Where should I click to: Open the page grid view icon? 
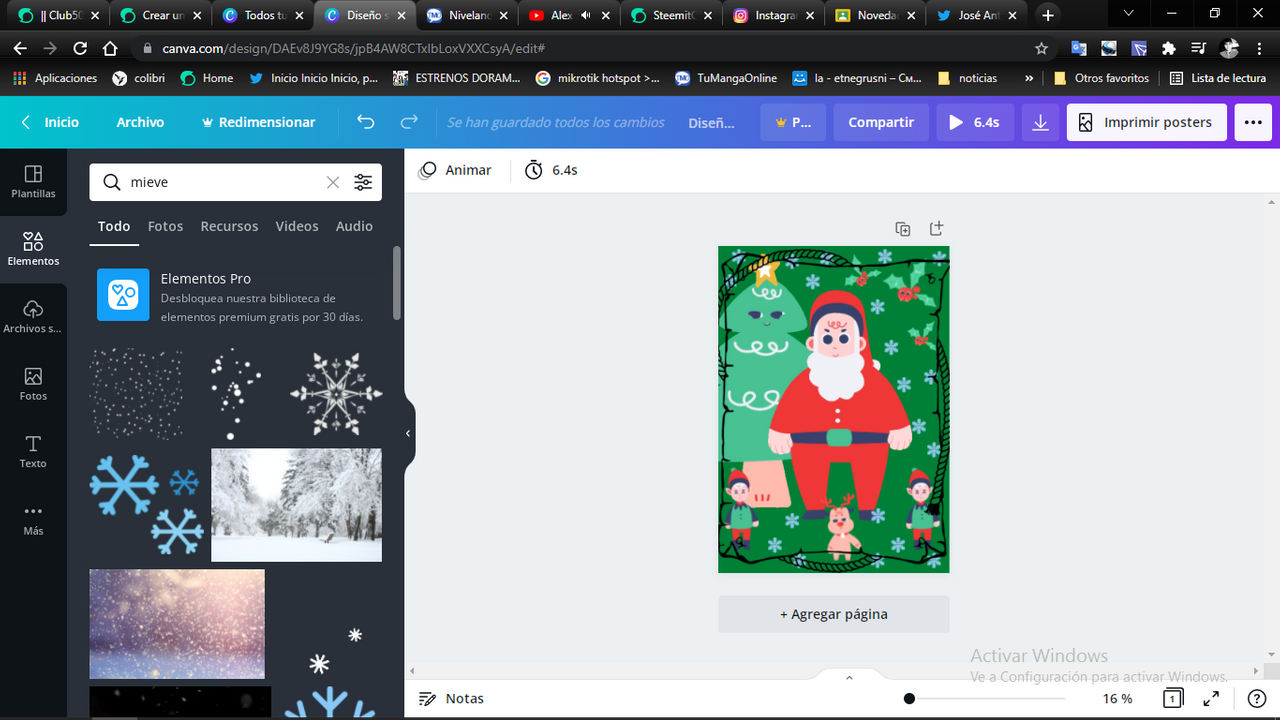1173,699
